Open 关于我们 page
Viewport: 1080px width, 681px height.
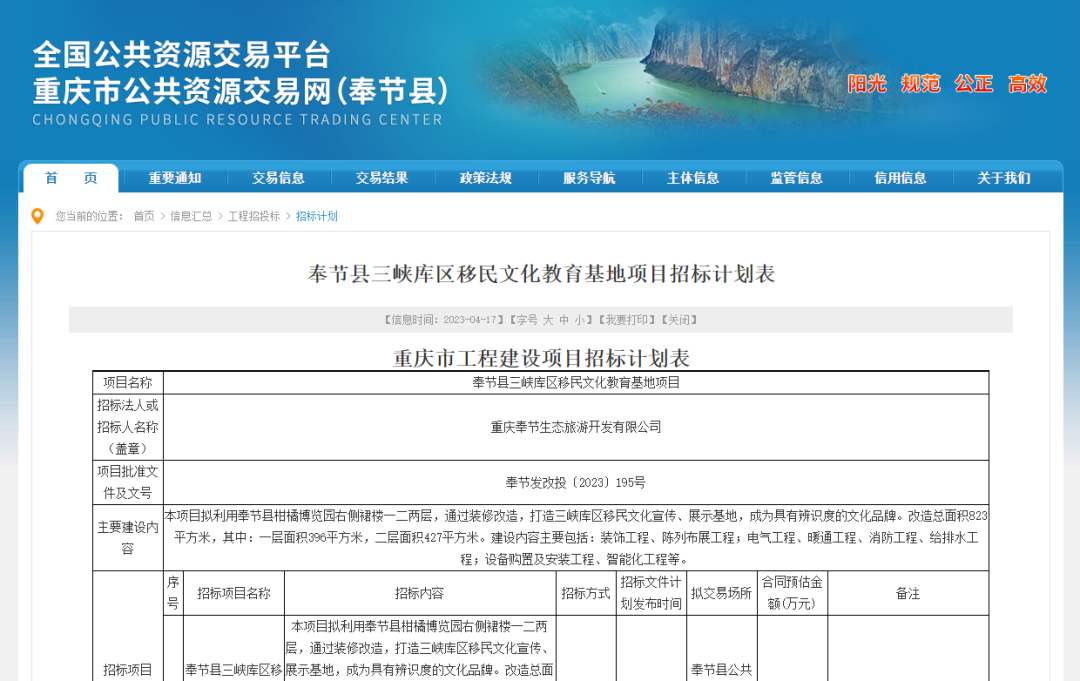[x=1004, y=178]
